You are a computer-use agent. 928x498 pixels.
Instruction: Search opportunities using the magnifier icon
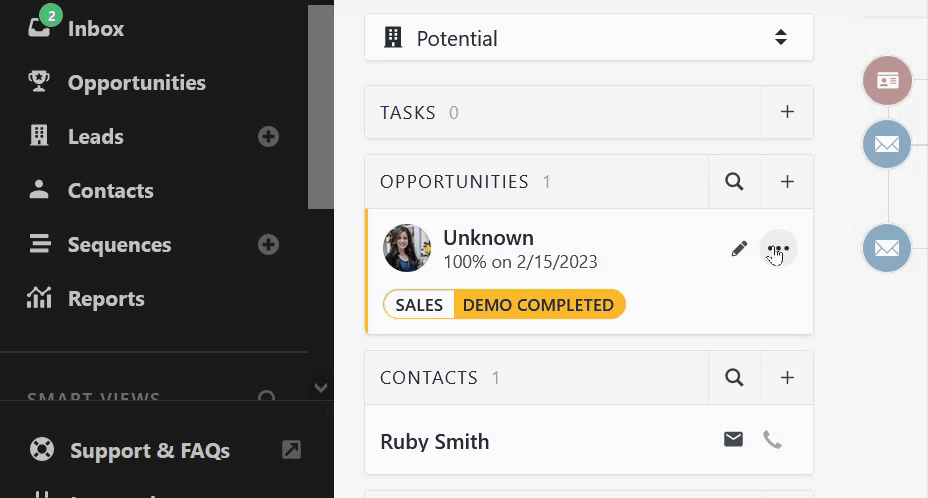point(734,182)
